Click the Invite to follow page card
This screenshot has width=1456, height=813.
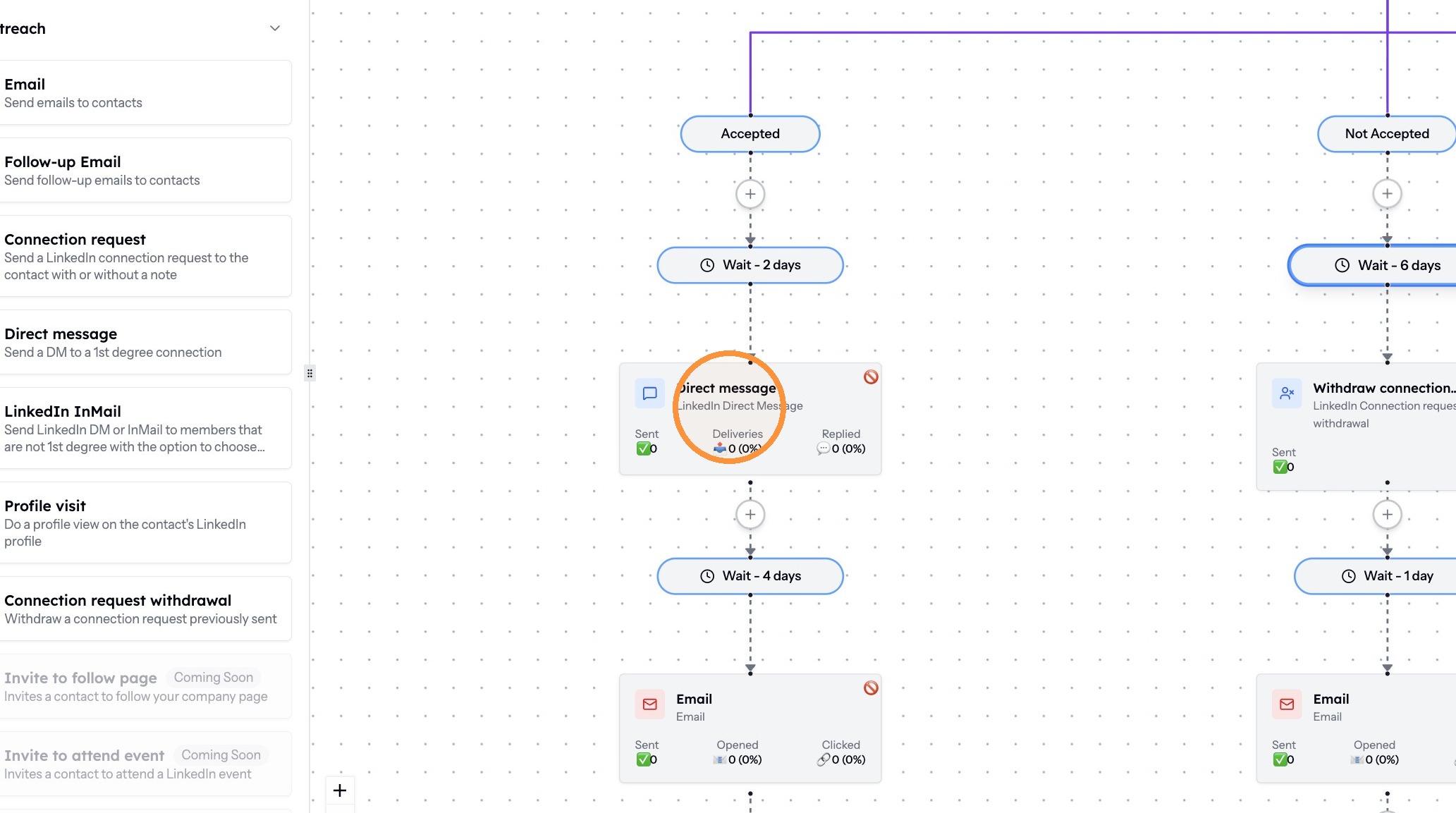145,686
